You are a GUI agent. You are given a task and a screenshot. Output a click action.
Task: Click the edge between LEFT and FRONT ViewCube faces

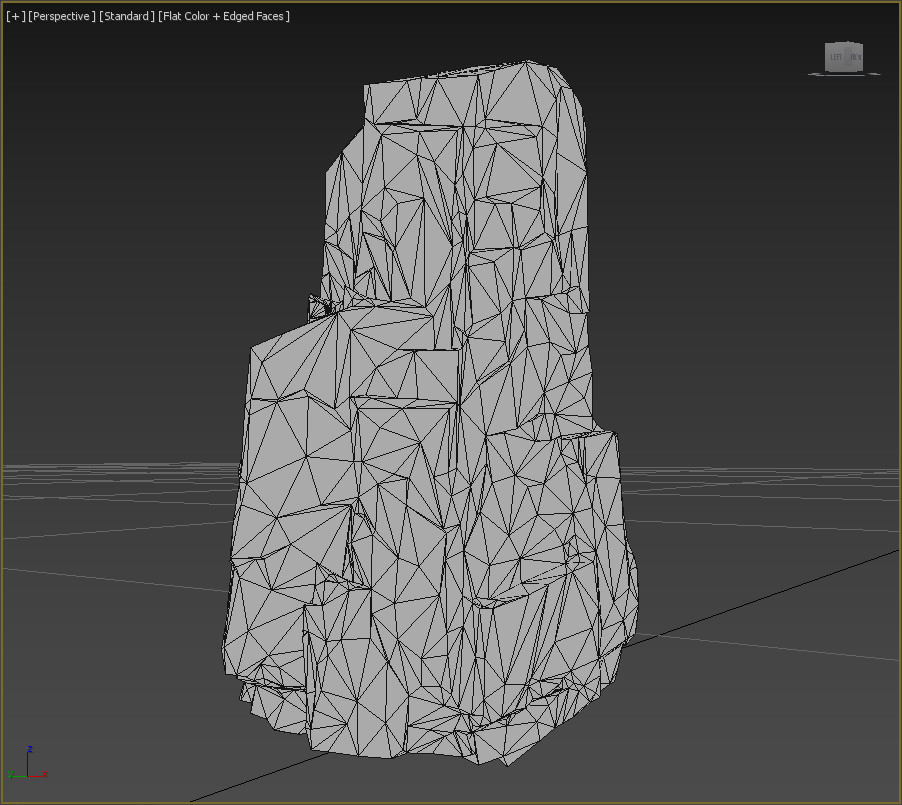pyautogui.click(x=846, y=57)
